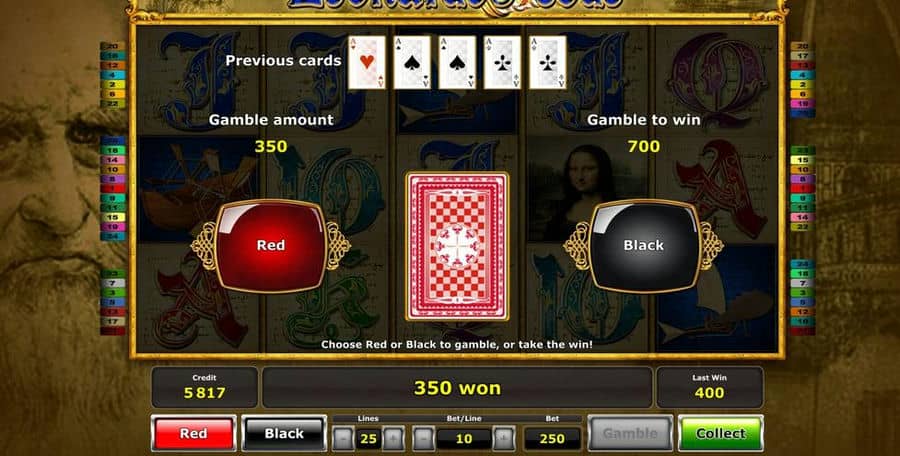Image resolution: width=900 pixels, height=456 pixels.
Task: Collect the win with green Collect button
Action: click(721, 433)
